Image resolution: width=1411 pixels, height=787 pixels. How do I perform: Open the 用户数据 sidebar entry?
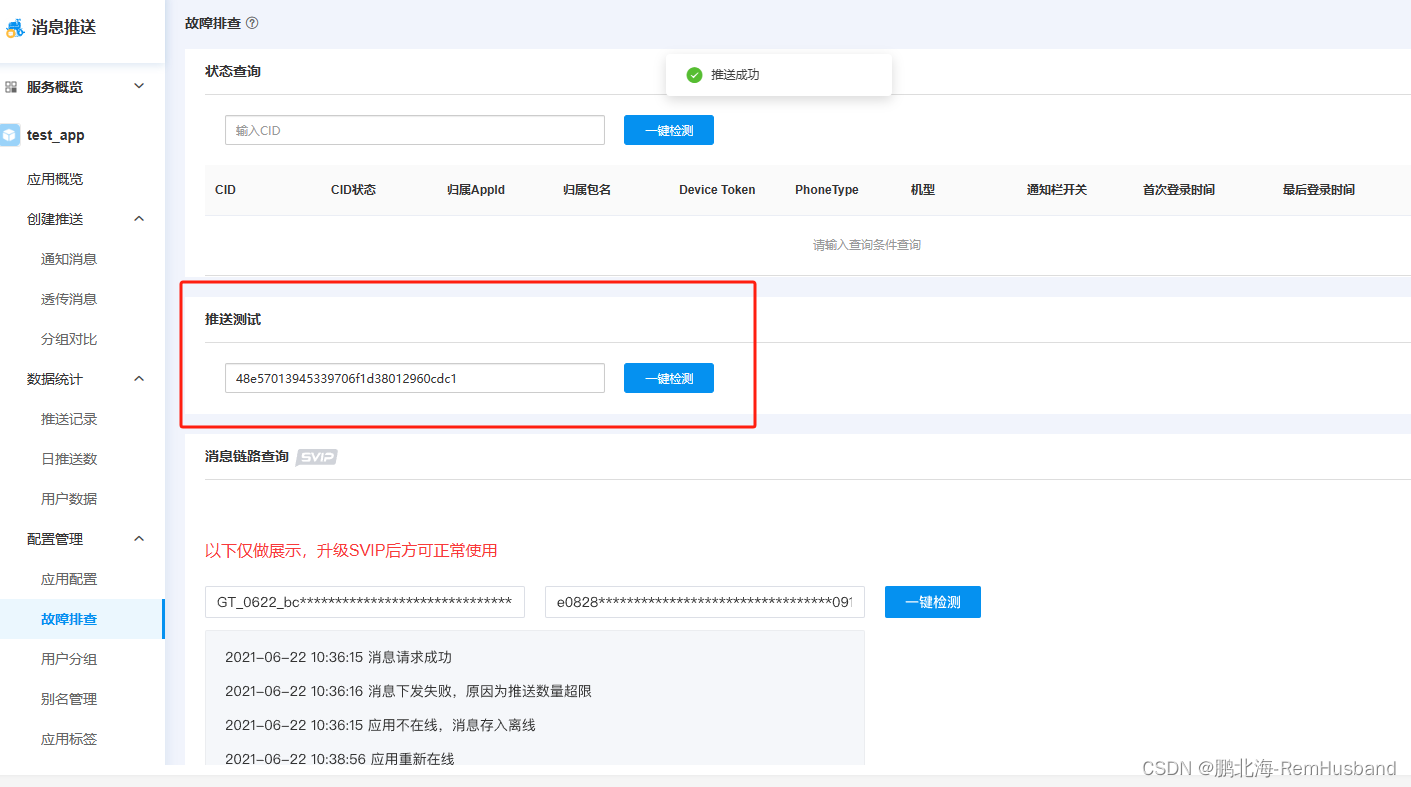point(68,498)
